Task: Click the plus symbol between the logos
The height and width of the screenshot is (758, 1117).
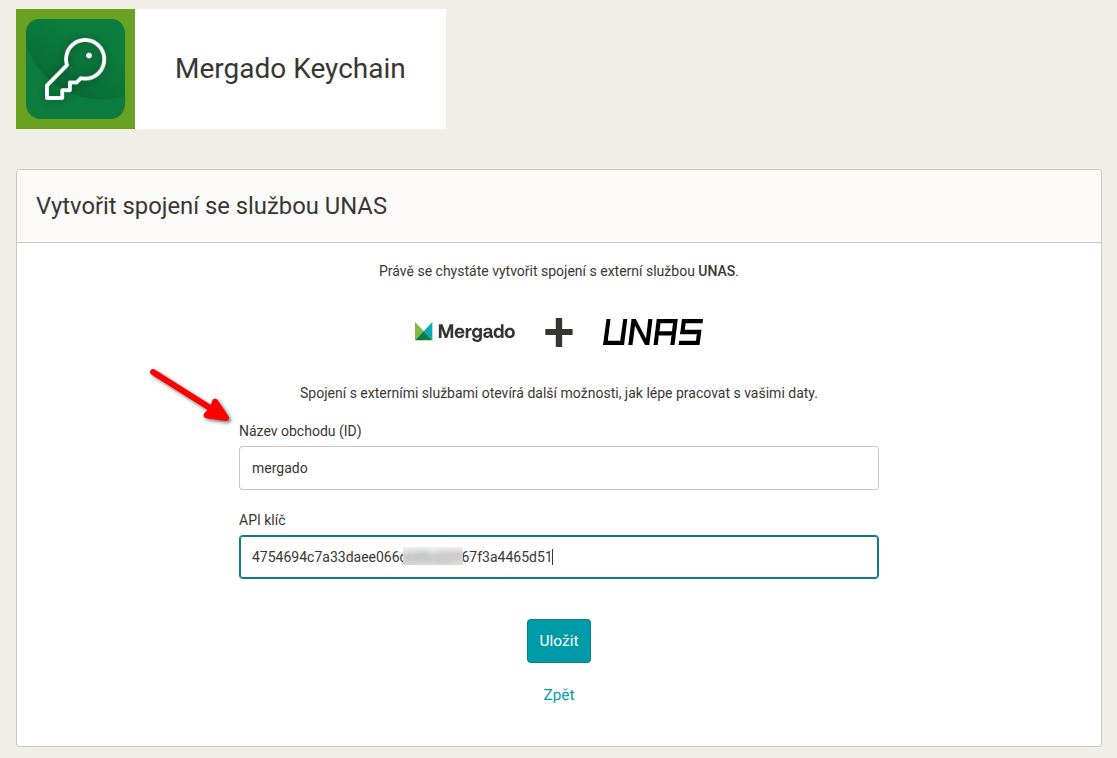Action: coord(557,333)
